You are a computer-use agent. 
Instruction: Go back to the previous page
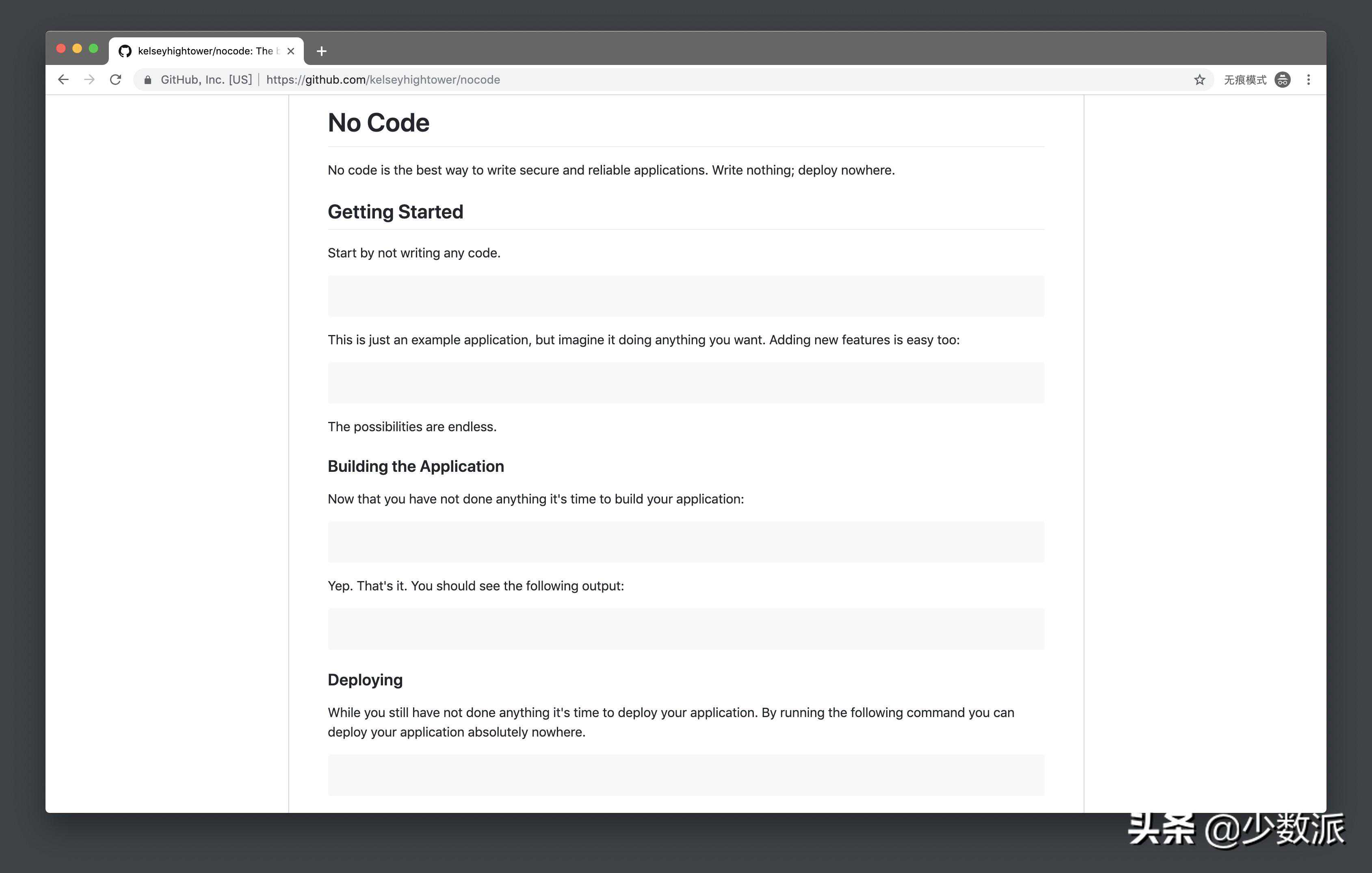tap(63, 80)
